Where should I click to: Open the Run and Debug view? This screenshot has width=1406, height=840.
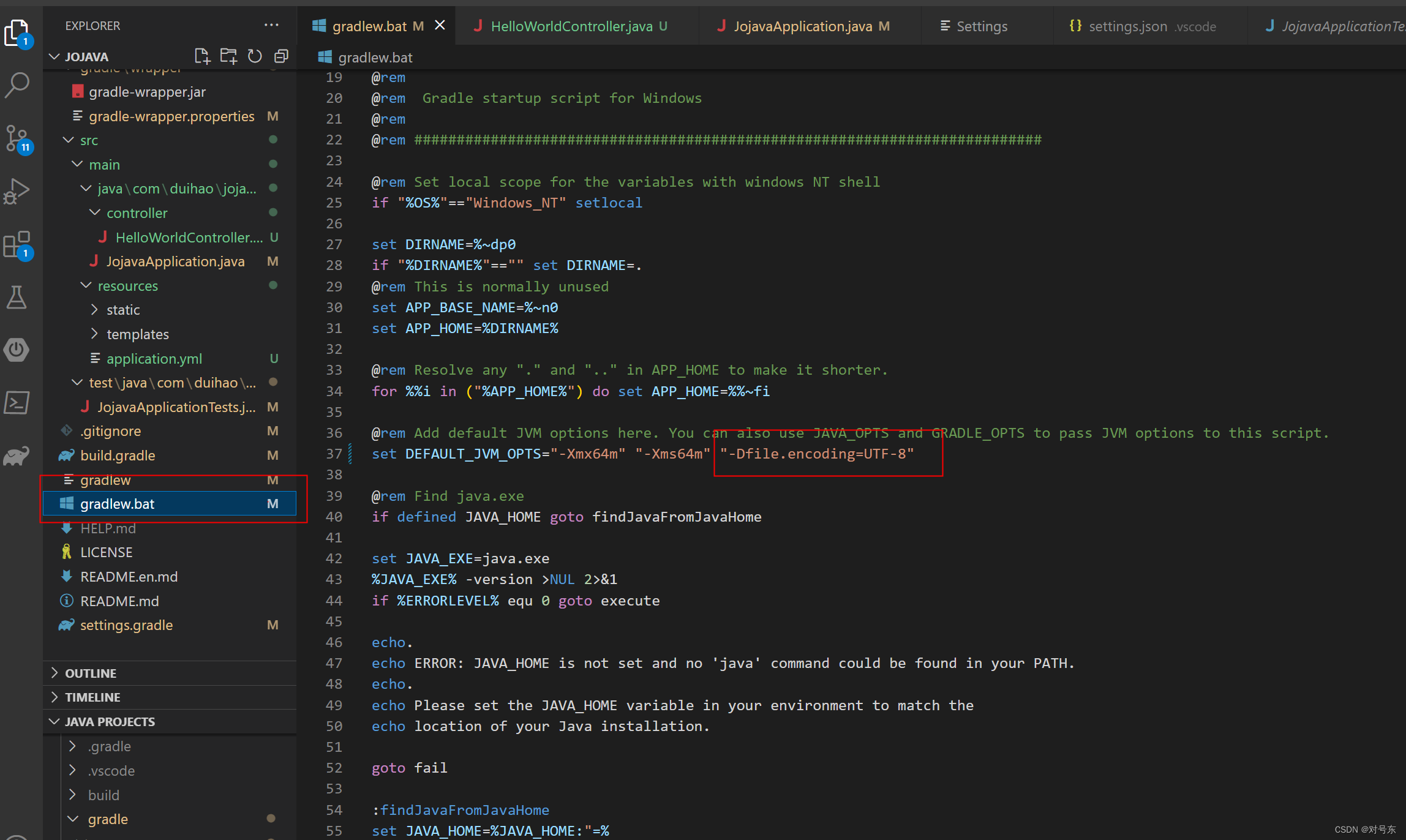(x=17, y=191)
